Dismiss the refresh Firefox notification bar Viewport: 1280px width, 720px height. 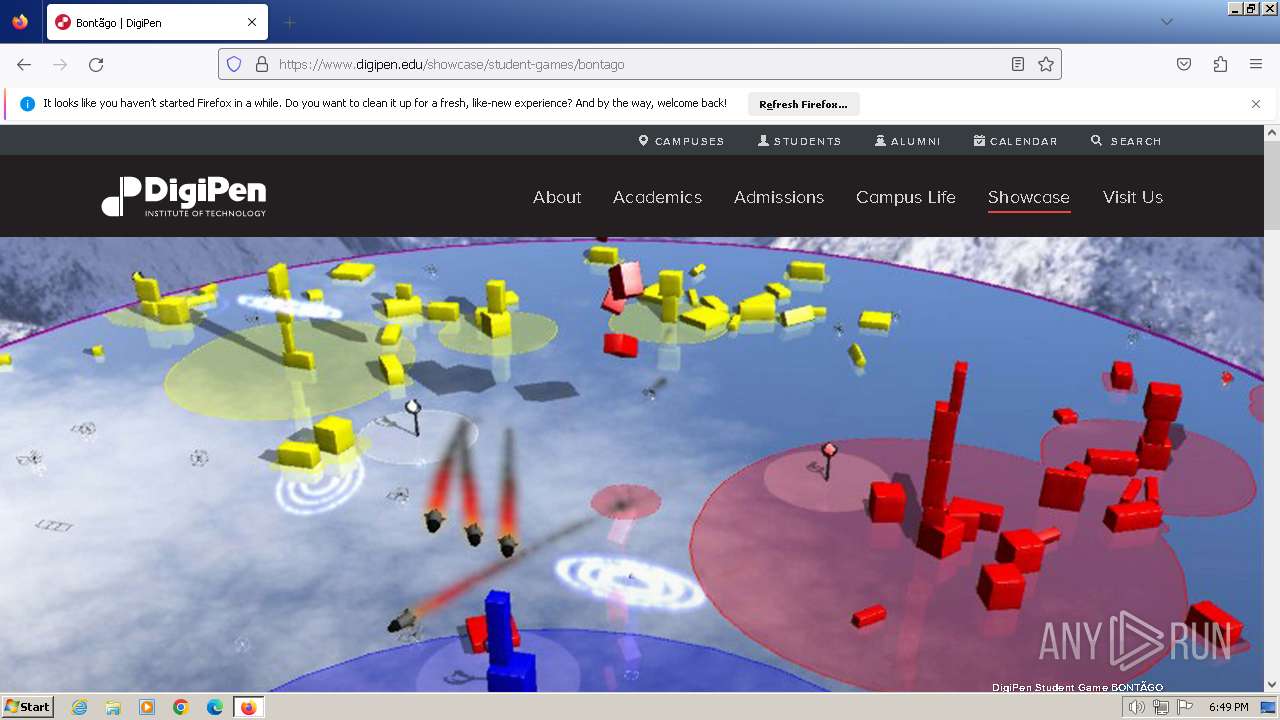click(1256, 104)
